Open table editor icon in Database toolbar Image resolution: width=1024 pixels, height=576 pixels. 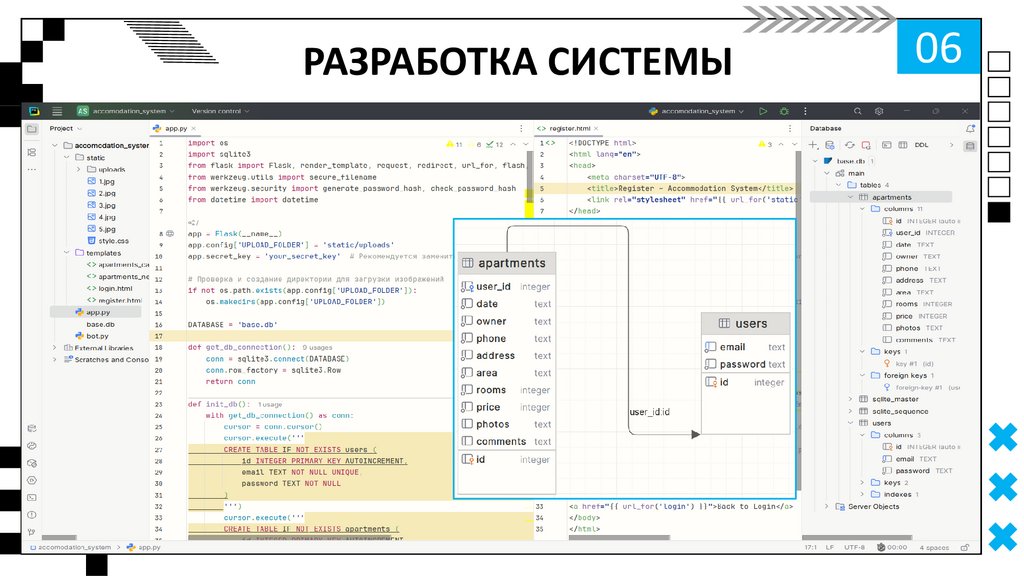(903, 145)
